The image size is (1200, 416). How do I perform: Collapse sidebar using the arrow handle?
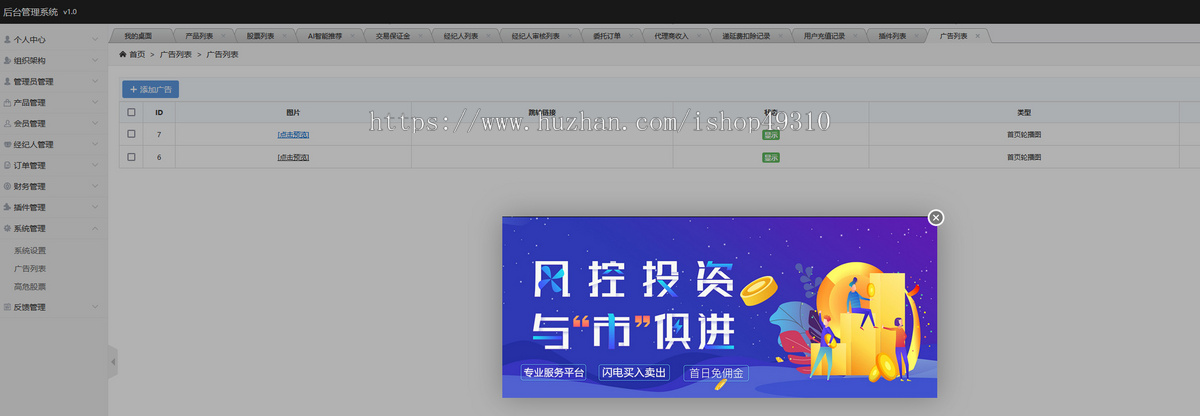[113, 361]
